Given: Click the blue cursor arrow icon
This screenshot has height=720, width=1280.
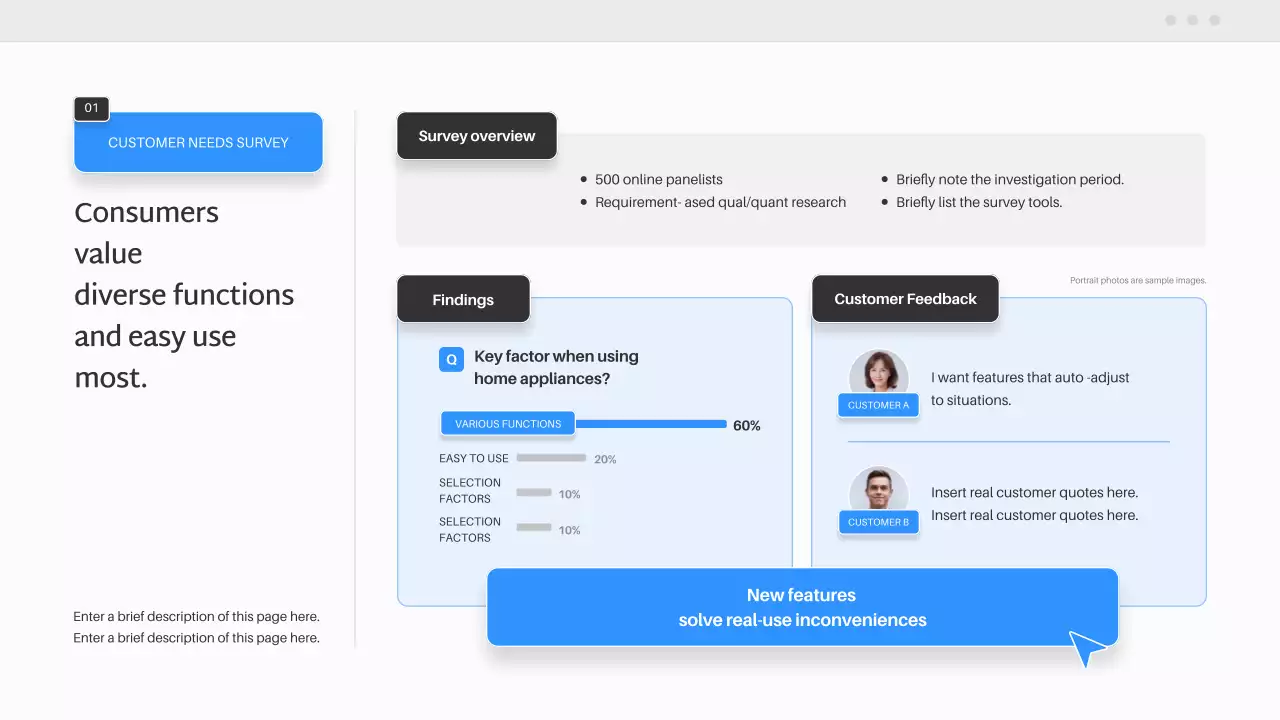Looking at the screenshot, I should 1086,647.
